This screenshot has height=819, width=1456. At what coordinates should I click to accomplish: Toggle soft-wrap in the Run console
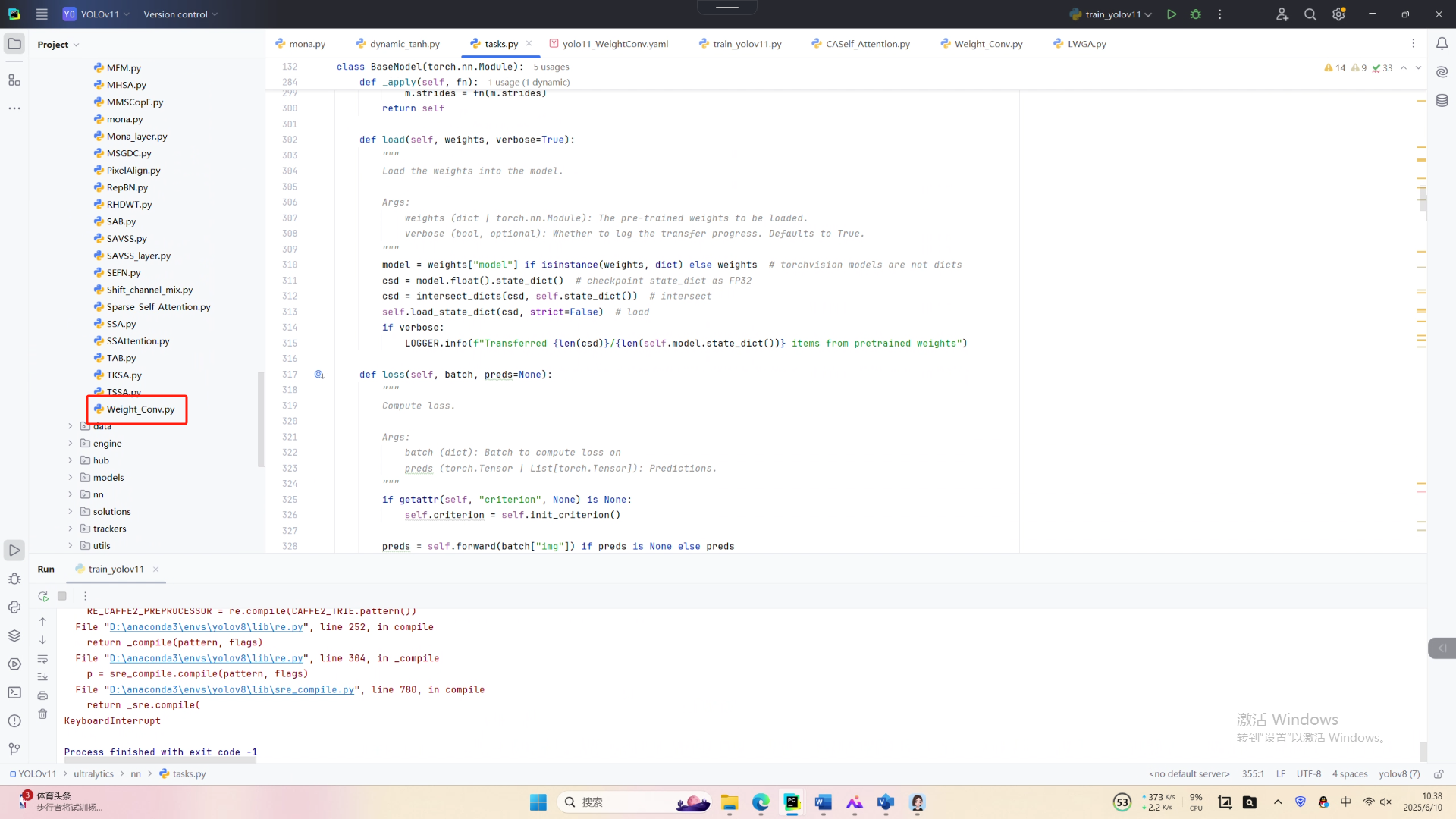click(42, 658)
